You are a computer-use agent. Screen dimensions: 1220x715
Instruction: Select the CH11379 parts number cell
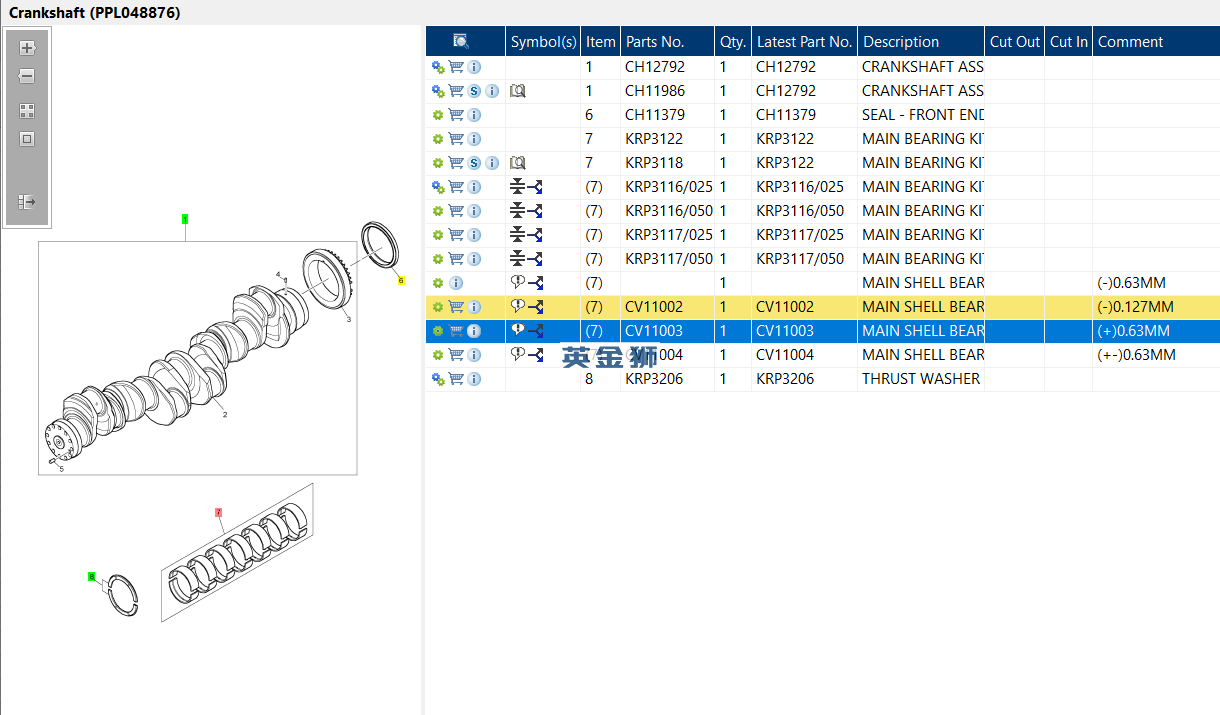pyautogui.click(x=667, y=115)
